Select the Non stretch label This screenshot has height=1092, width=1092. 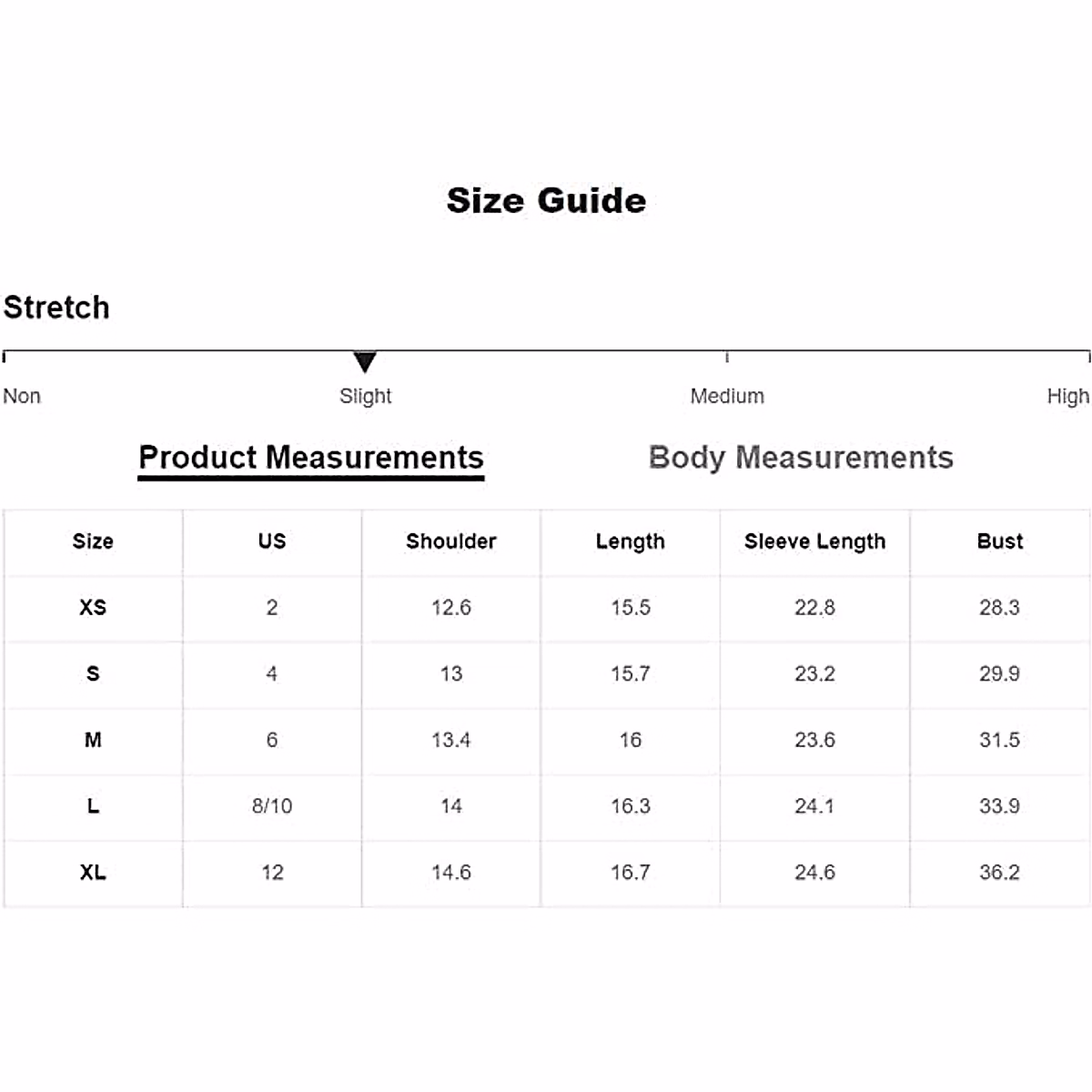pos(22,396)
